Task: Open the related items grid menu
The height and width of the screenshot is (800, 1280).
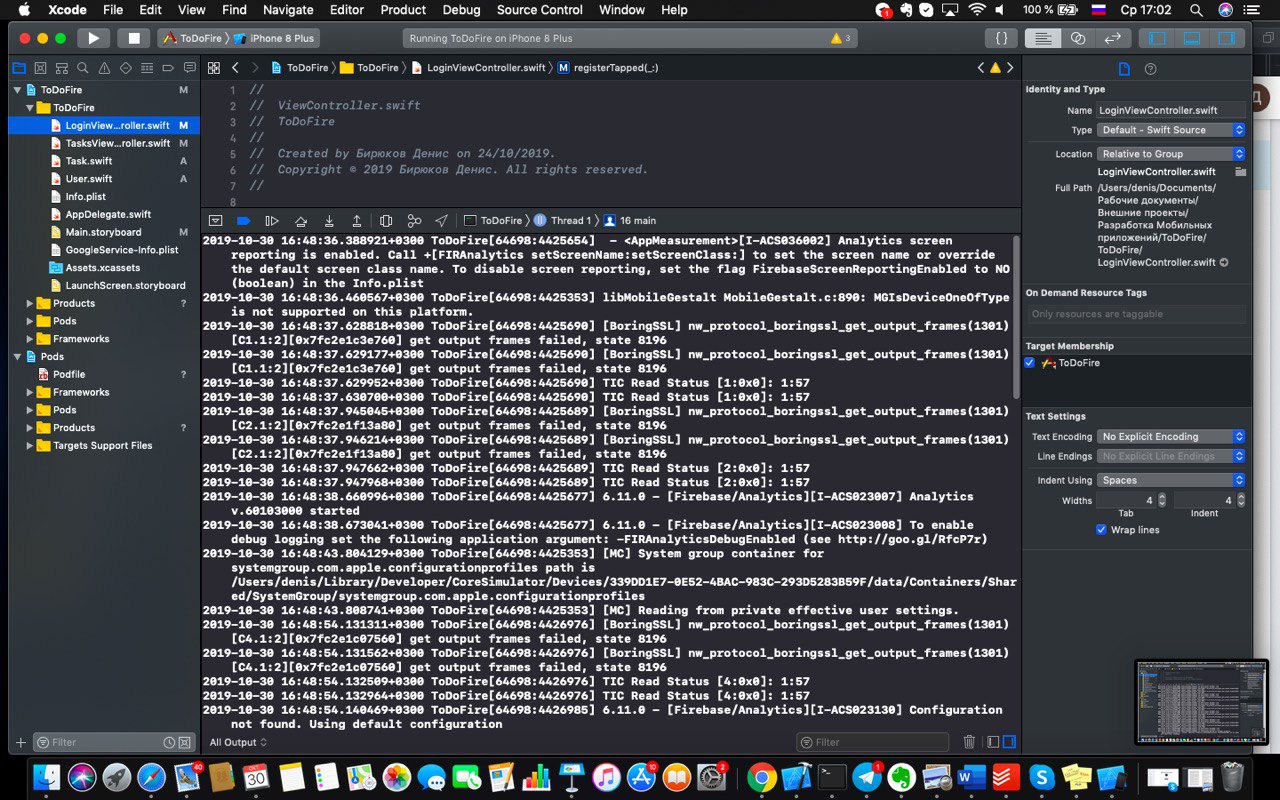Action: pyautogui.click(x=214, y=68)
